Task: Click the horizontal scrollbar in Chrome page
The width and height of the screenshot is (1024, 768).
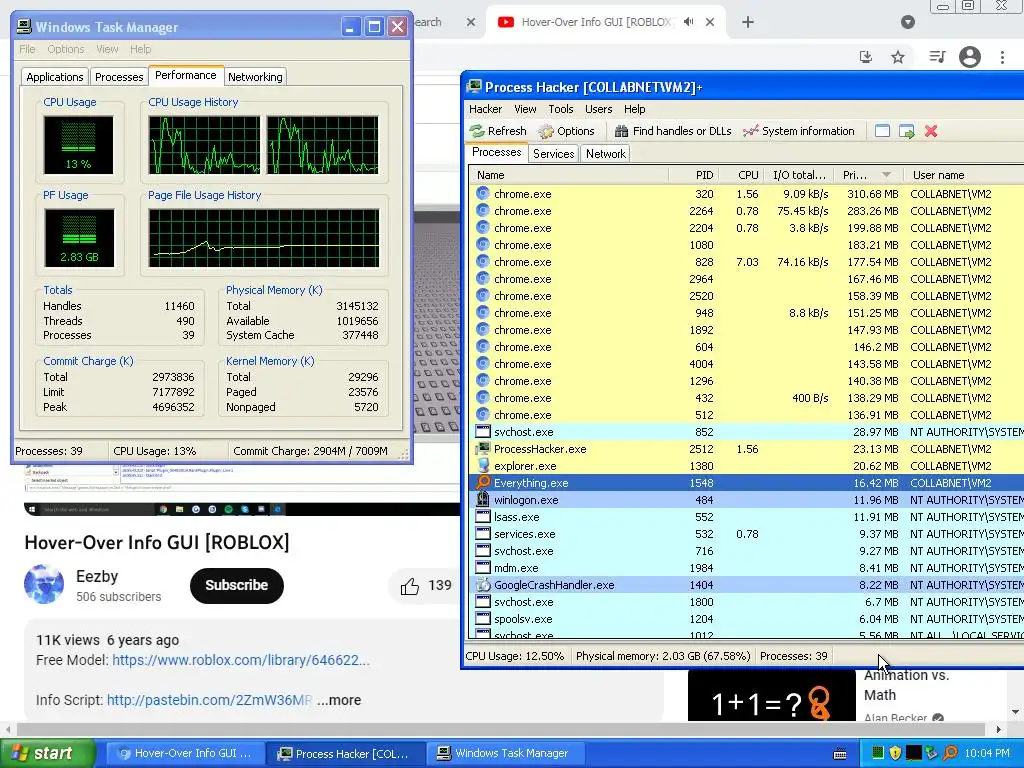Action: coord(501,729)
